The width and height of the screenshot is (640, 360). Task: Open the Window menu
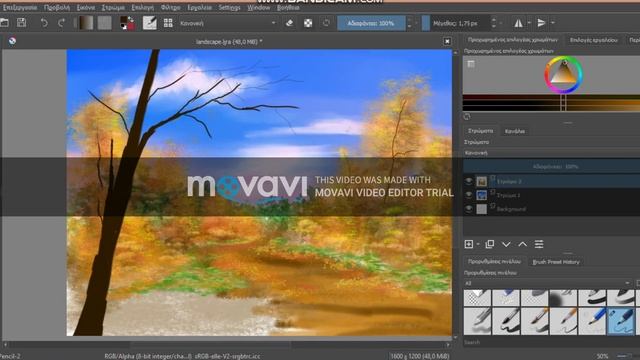259,7
